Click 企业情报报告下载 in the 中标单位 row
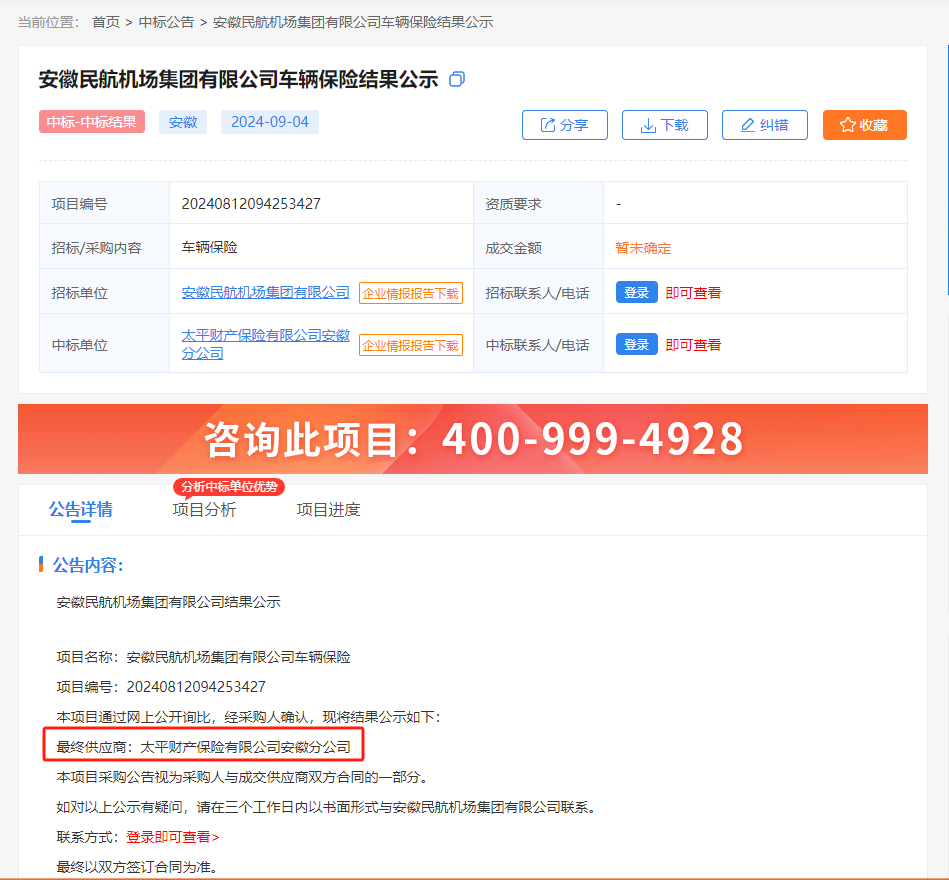The image size is (949, 880). 411,346
